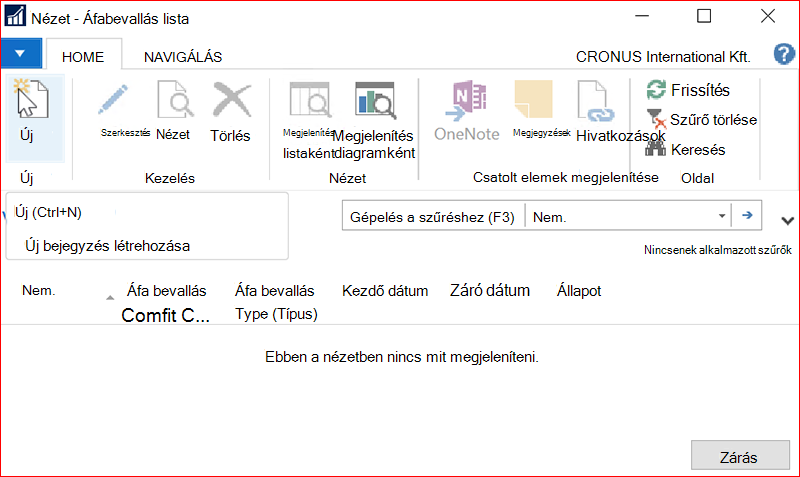Switch to the NAVIGÁLÁS tab
This screenshot has width=800, height=477.
(183, 57)
